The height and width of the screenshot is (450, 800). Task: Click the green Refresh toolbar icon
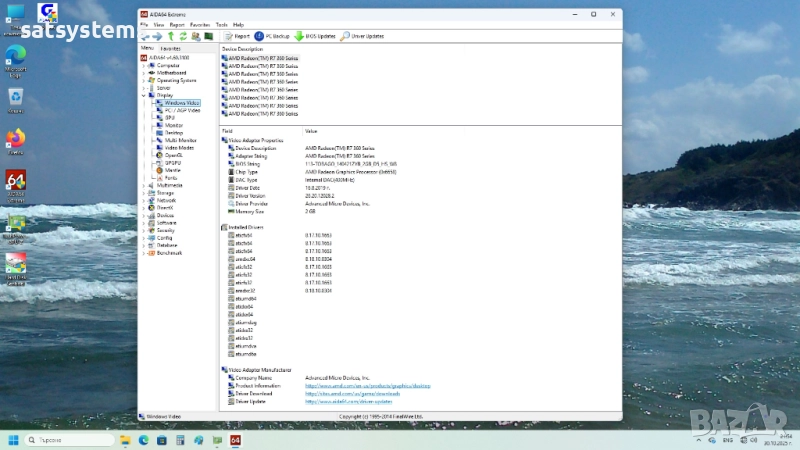point(183,36)
